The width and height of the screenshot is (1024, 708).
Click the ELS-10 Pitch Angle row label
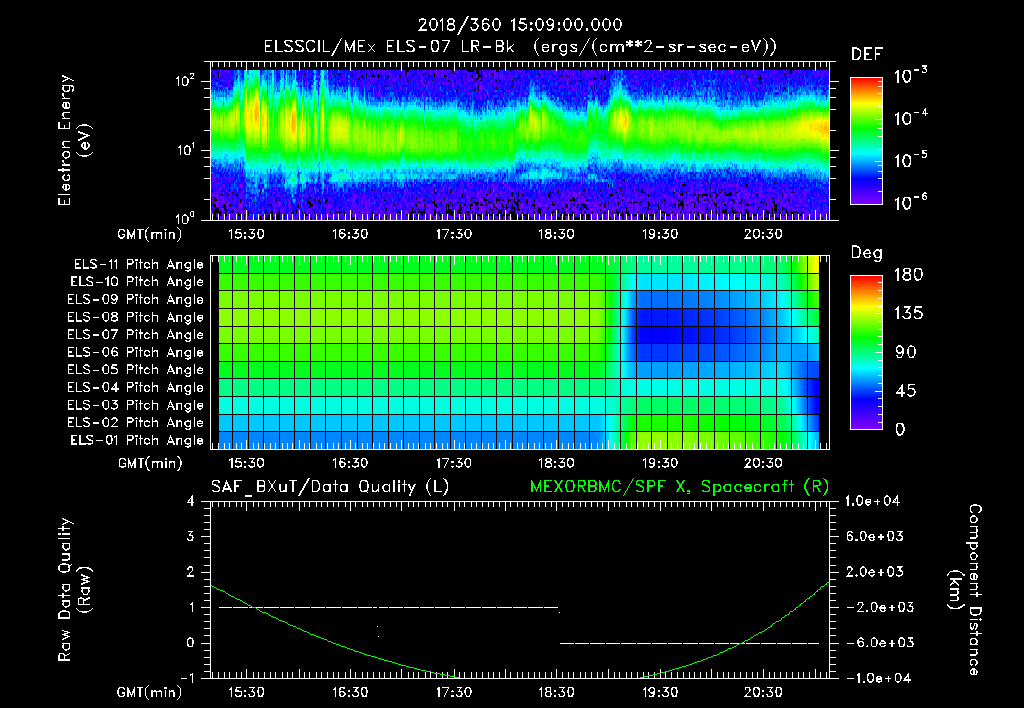[137, 282]
